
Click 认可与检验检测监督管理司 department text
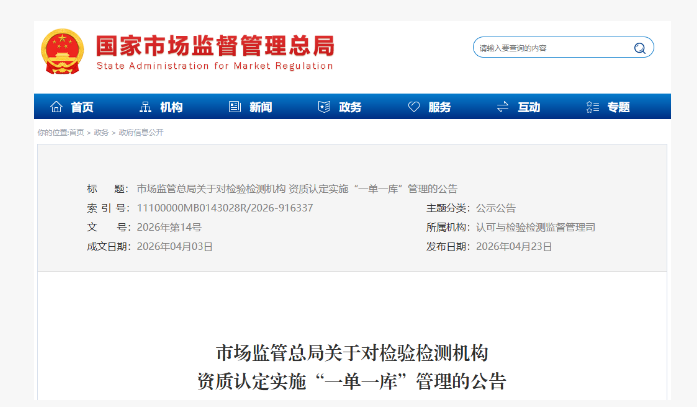pyautogui.click(x=536, y=227)
